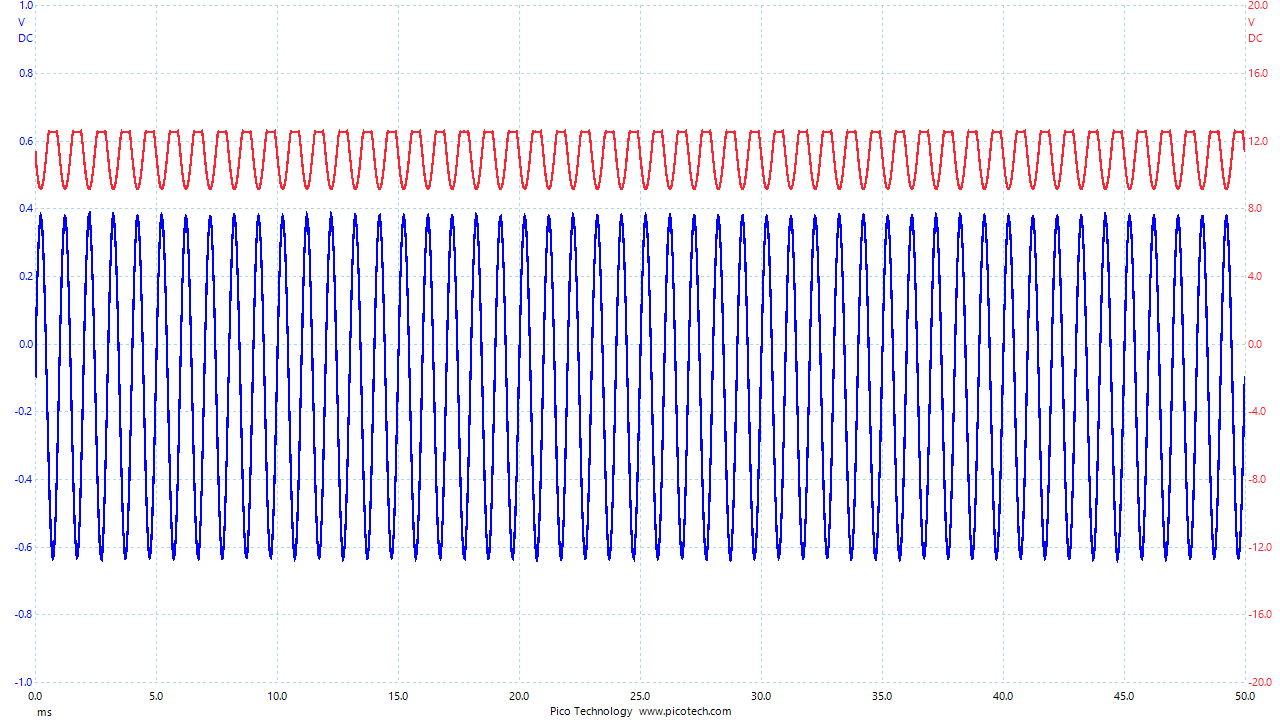Click the ms time unit label
This screenshot has height=720, width=1280.
pyautogui.click(x=44, y=712)
